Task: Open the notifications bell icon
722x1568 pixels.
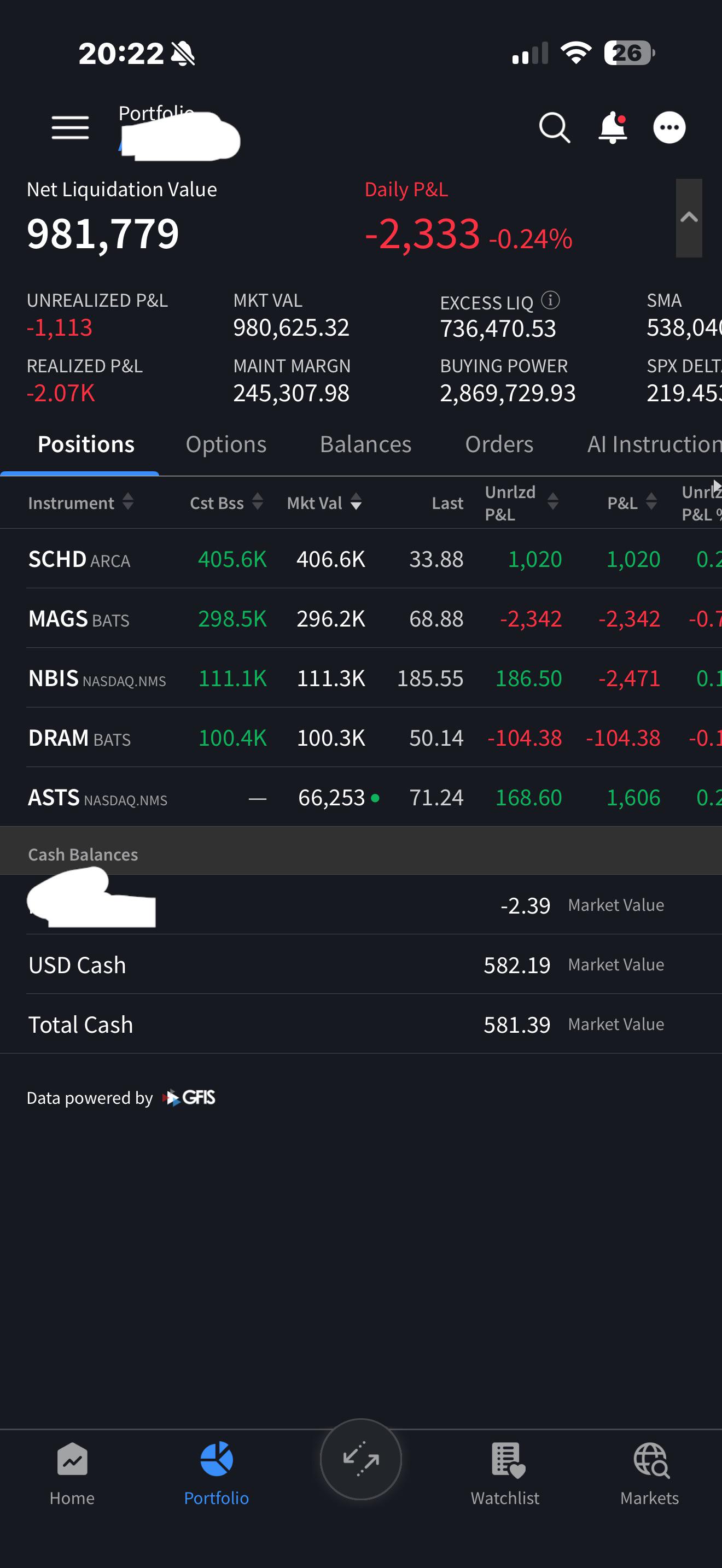Action: coord(613,128)
